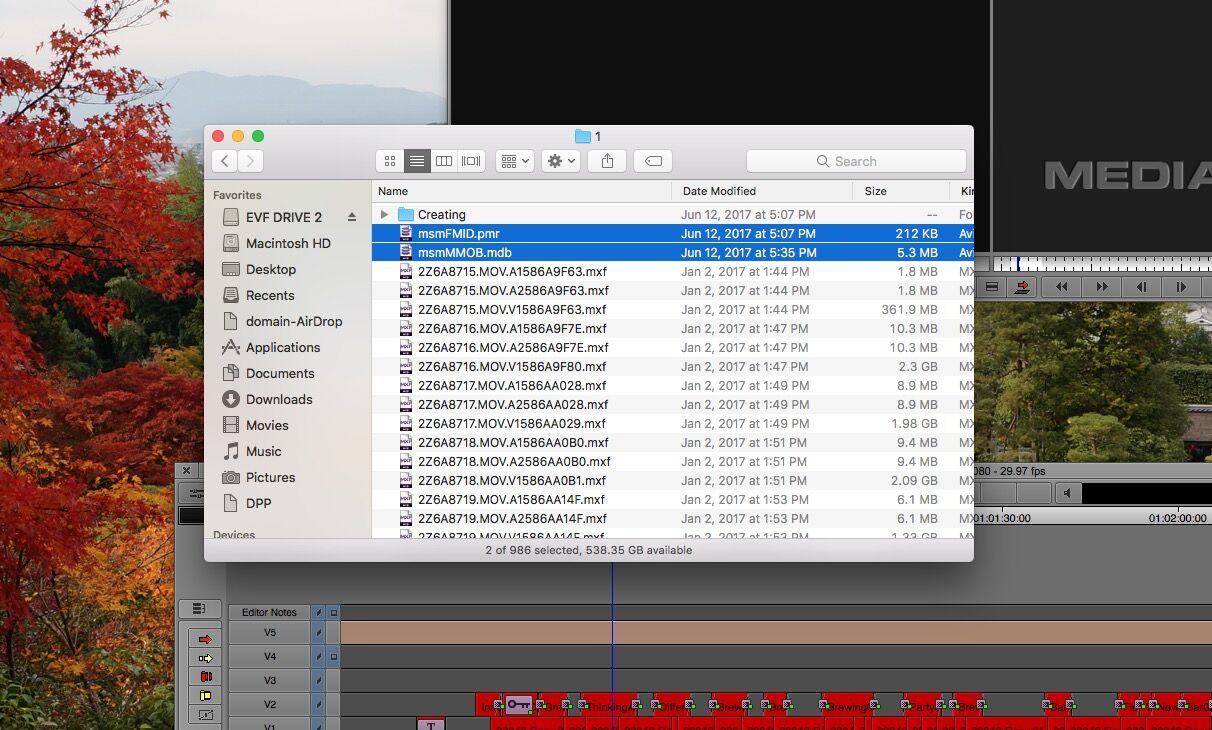Select the title T clip on V1
1212x730 pixels.
point(430,724)
